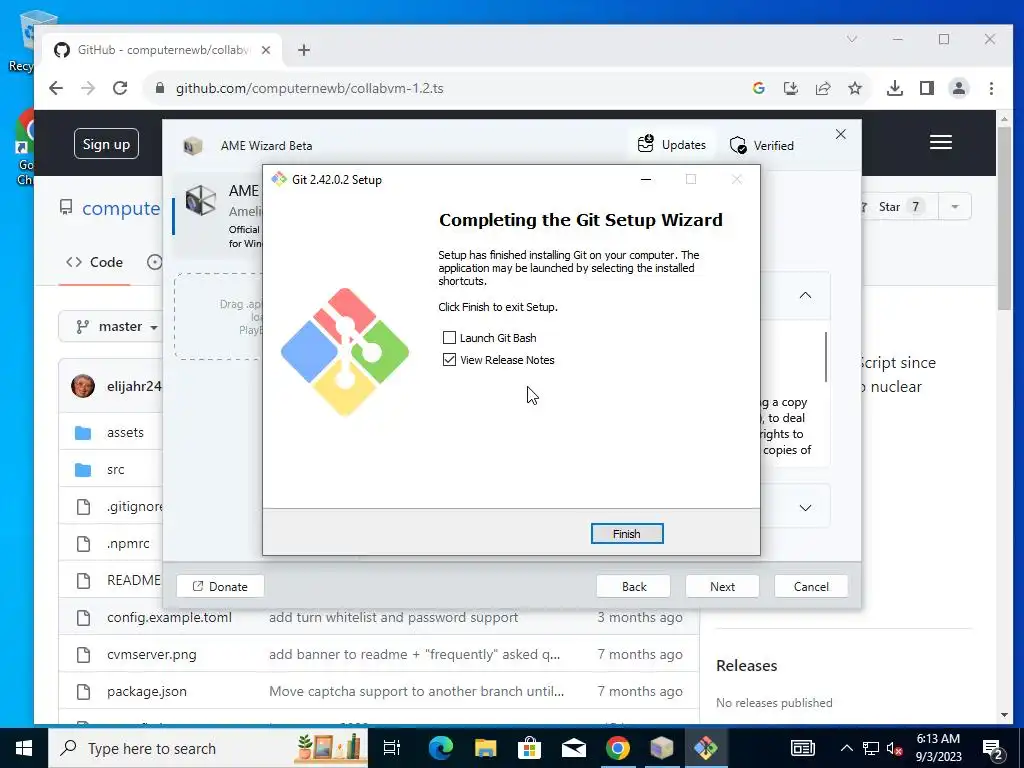Close the GitHub browser tab
The image size is (1024, 768).
click(266, 50)
